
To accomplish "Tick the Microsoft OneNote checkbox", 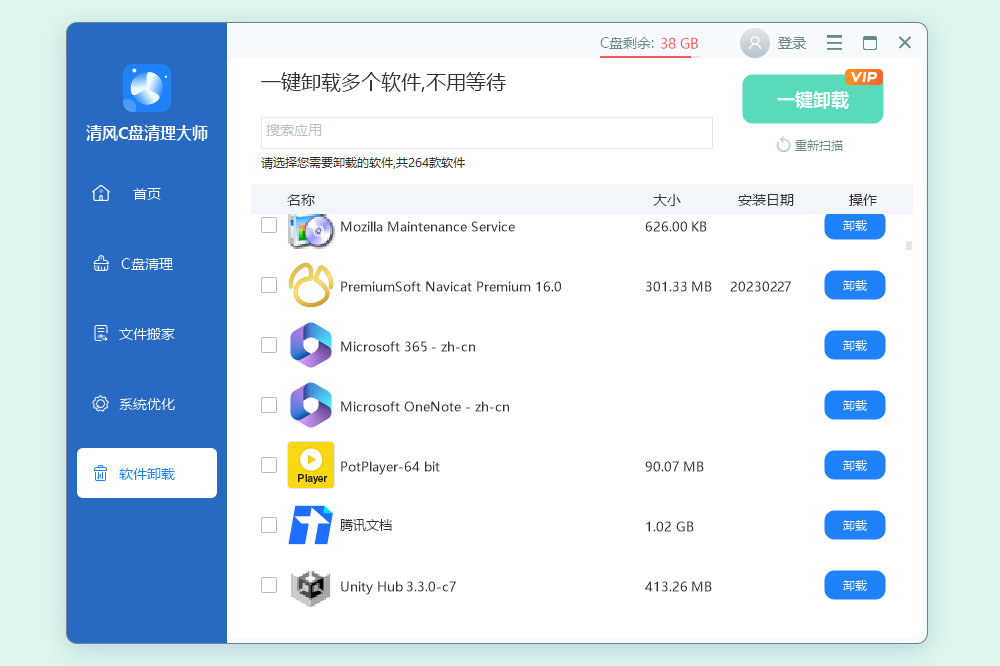I will coord(269,405).
